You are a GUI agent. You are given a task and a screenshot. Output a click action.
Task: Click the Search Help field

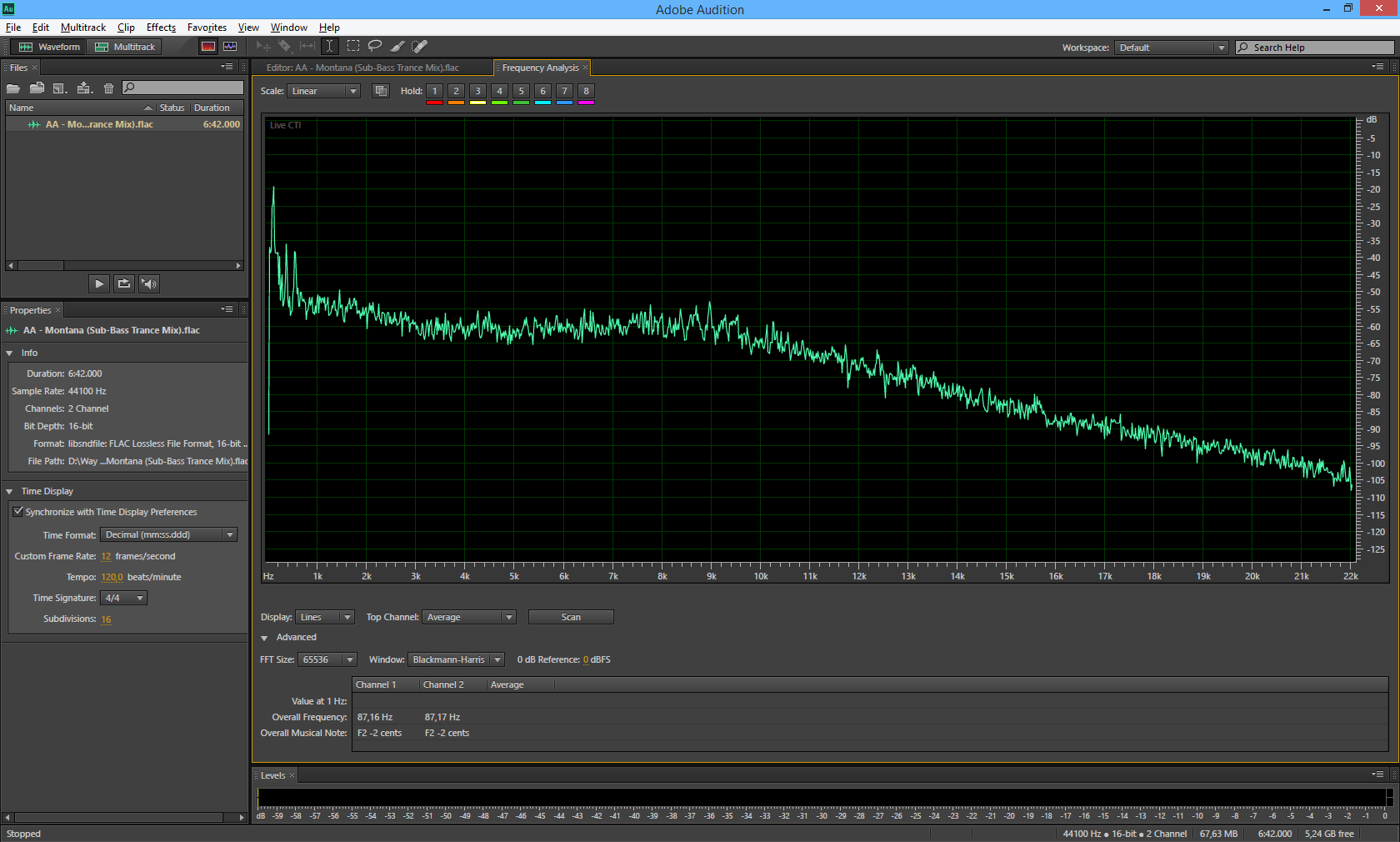tap(1314, 48)
